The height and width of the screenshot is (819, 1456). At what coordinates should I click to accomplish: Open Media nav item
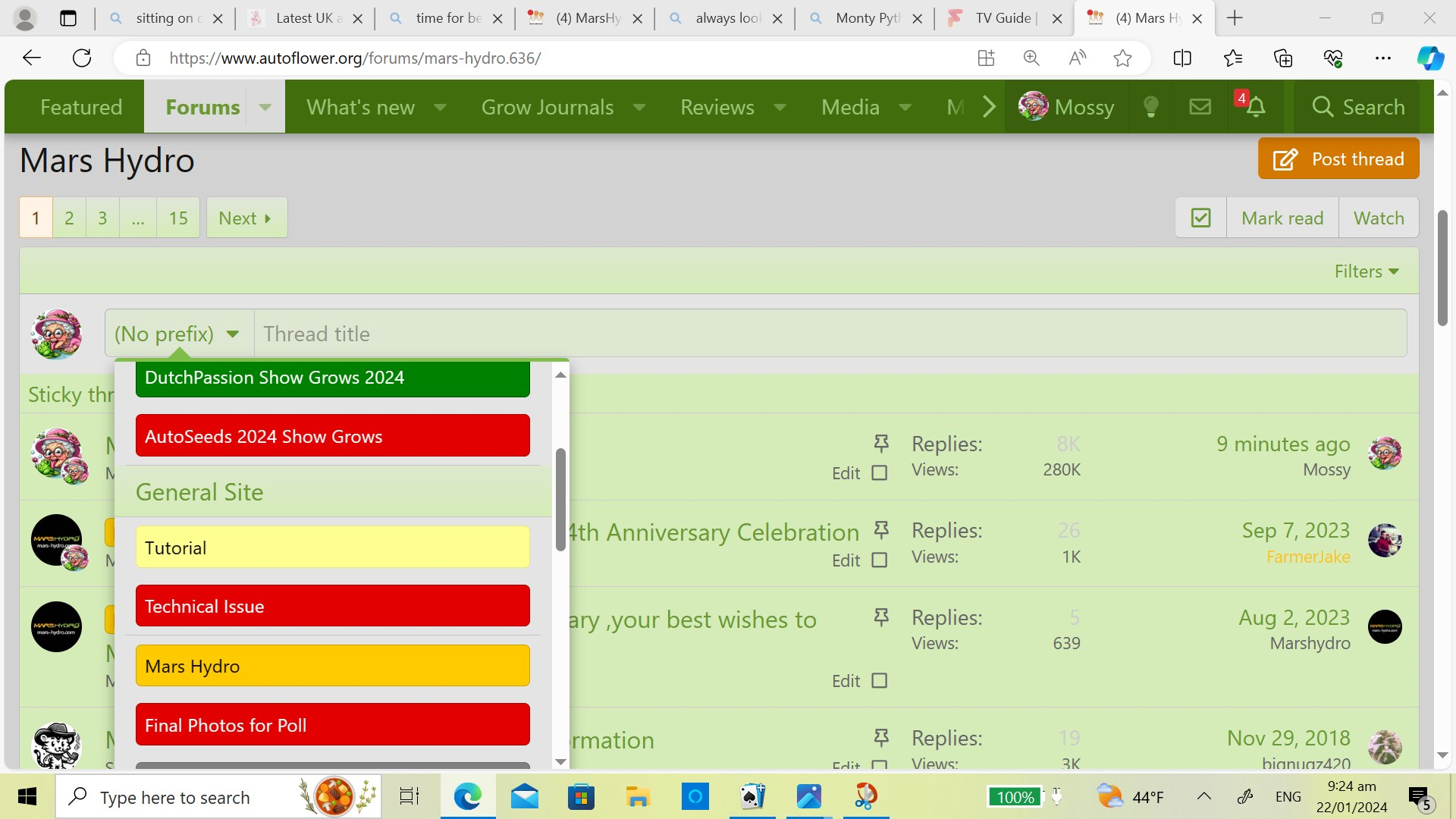850,107
